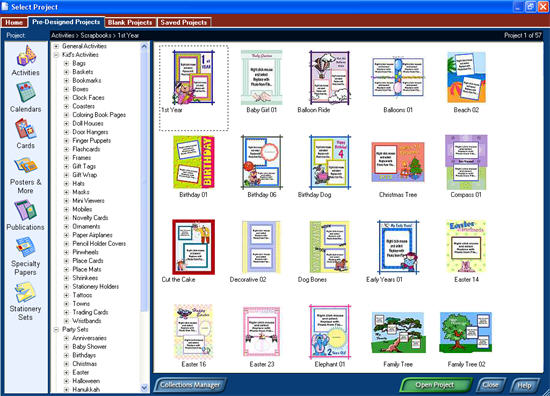This screenshot has width=550, height=396.
Task: Click the tree scrollbar down arrow
Action: pos(144,388)
